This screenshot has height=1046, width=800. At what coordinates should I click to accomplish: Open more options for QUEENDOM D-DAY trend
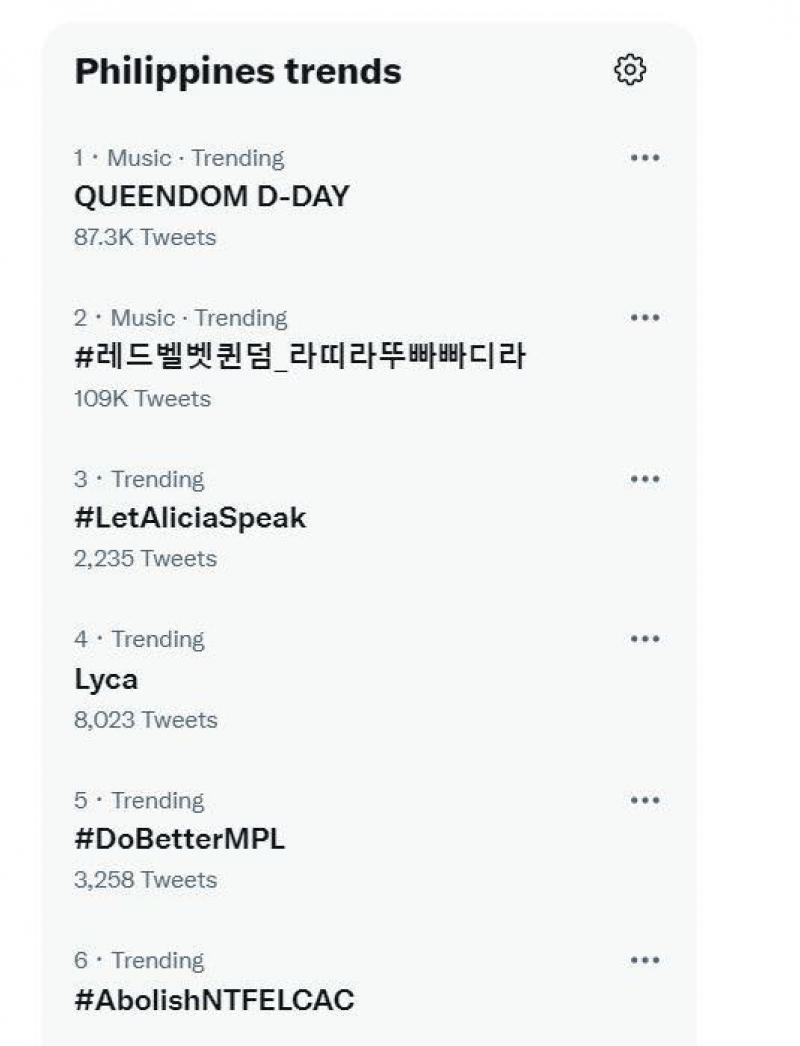645,158
